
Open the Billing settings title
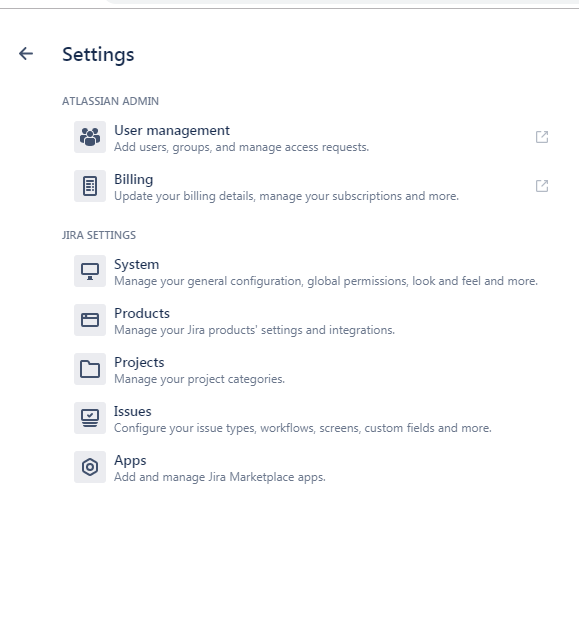coord(133,180)
